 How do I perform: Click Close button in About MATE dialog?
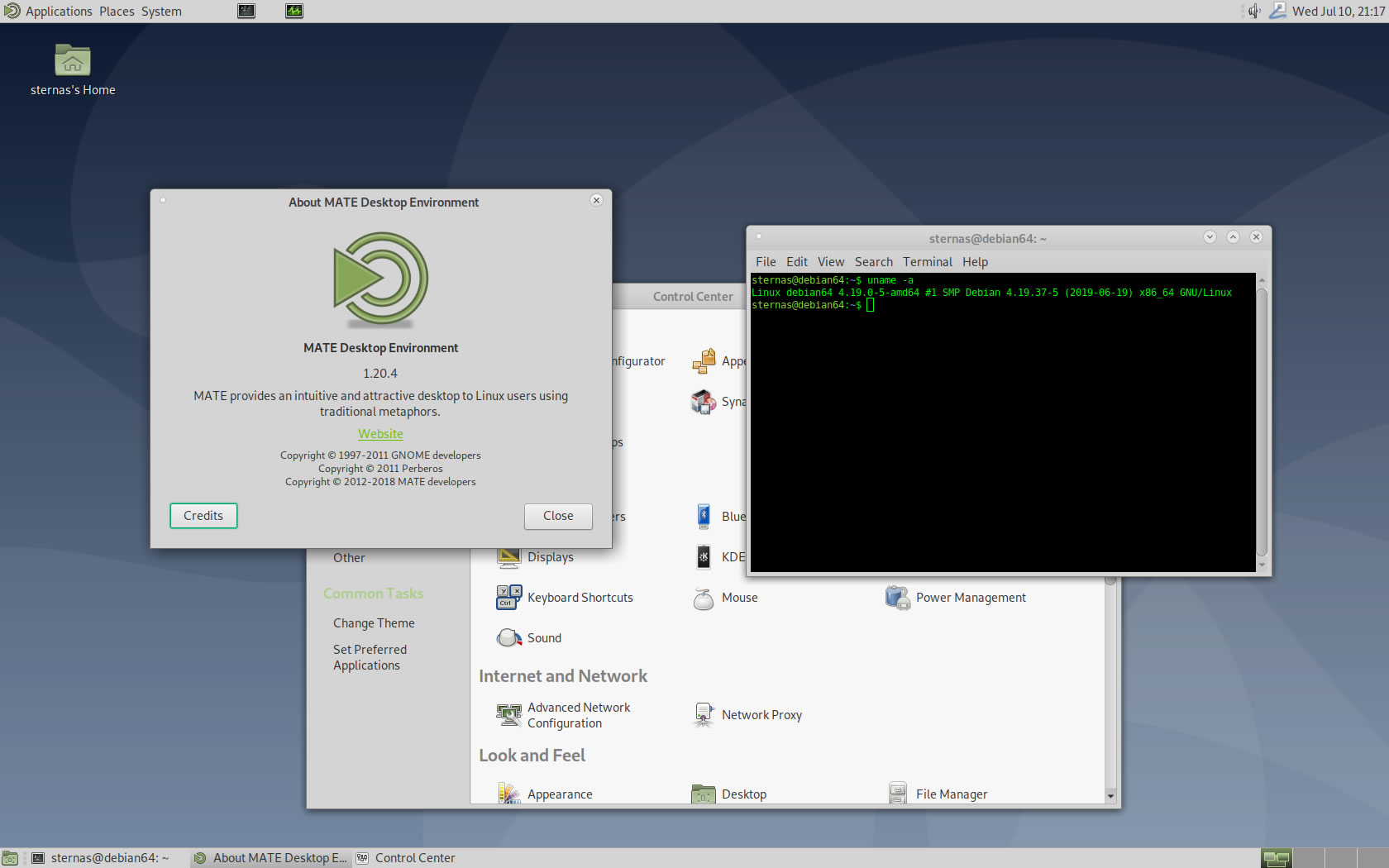pyautogui.click(x=558, y=516)
